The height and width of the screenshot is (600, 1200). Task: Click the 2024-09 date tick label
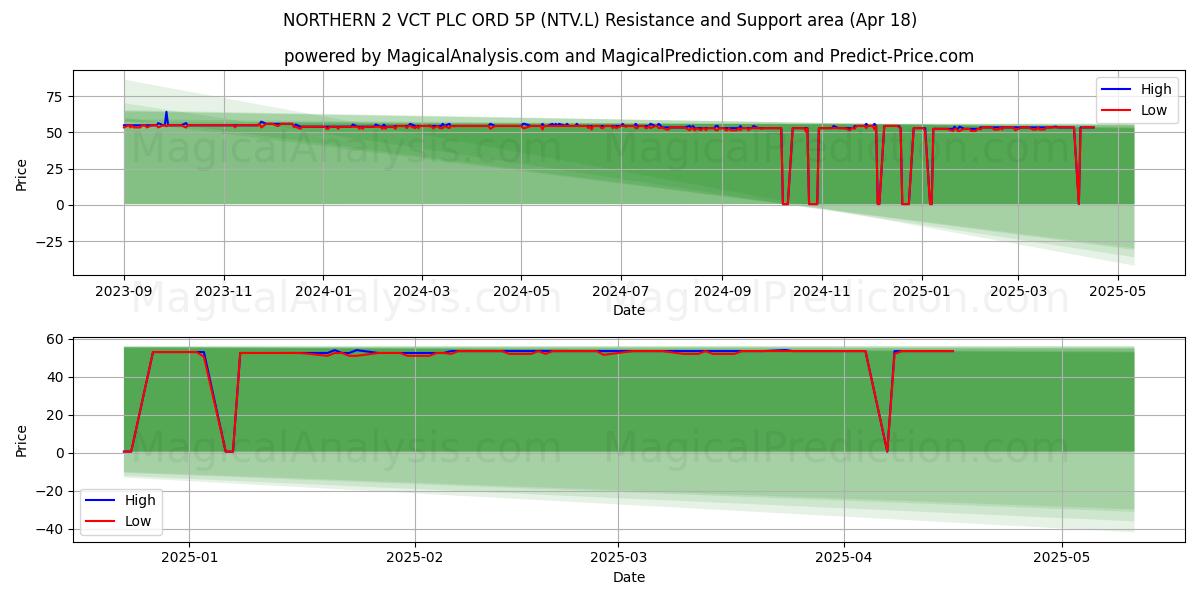pos(722,292)
